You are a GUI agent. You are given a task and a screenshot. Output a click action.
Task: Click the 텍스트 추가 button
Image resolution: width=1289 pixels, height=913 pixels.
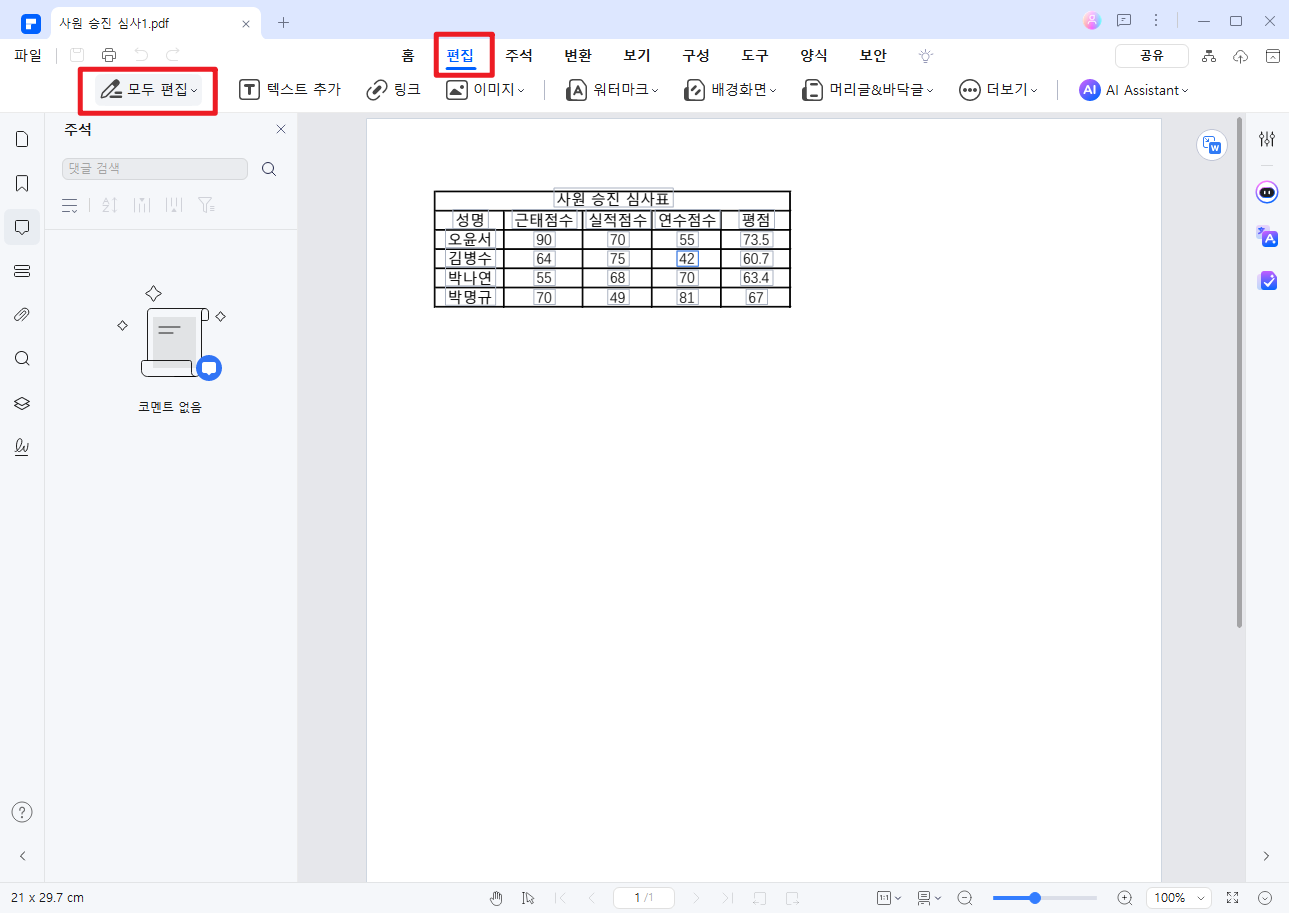pos(290,90)
